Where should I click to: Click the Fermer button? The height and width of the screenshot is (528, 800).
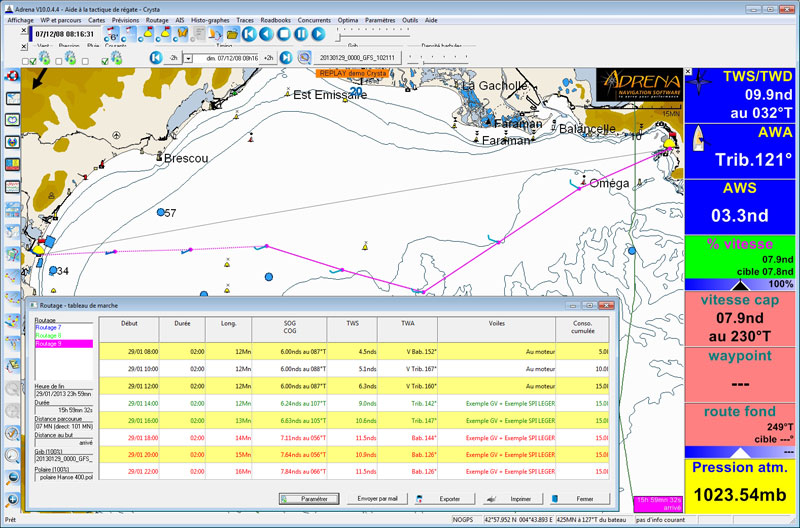(581, 499)
